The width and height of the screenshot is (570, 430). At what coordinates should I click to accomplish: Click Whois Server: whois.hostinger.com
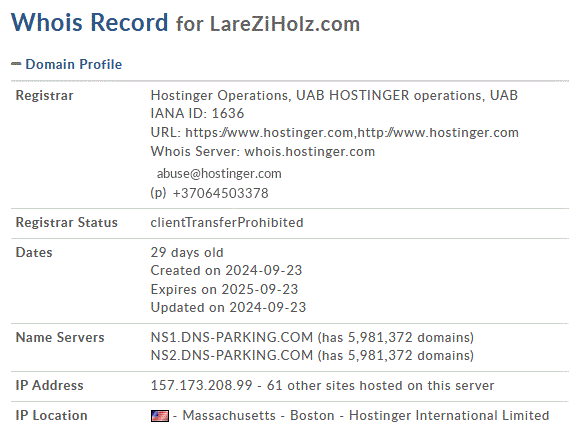pyautogui.click(x=262, y=152)
